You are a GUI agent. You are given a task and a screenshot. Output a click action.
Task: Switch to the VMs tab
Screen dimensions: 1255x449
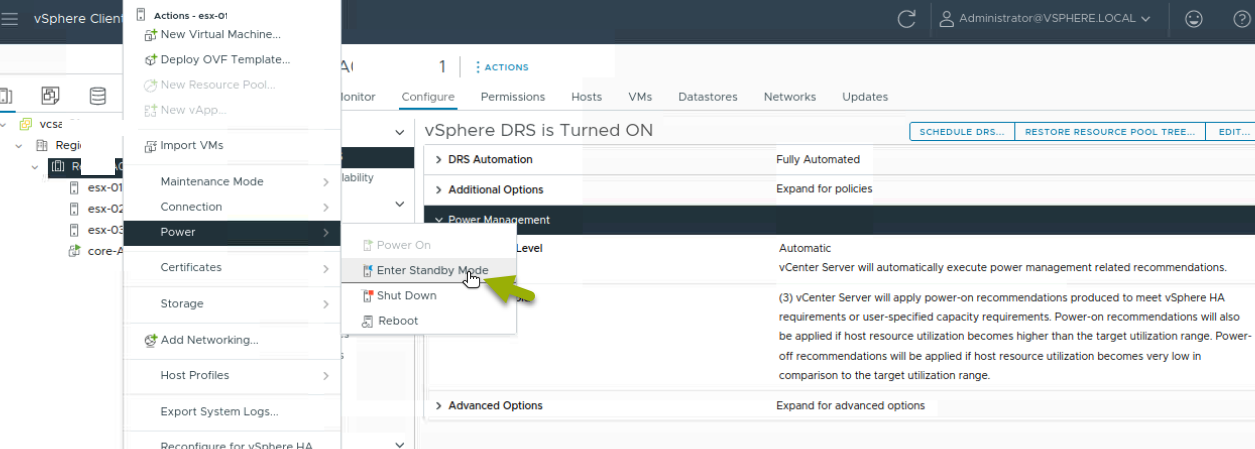coord(640,97)
